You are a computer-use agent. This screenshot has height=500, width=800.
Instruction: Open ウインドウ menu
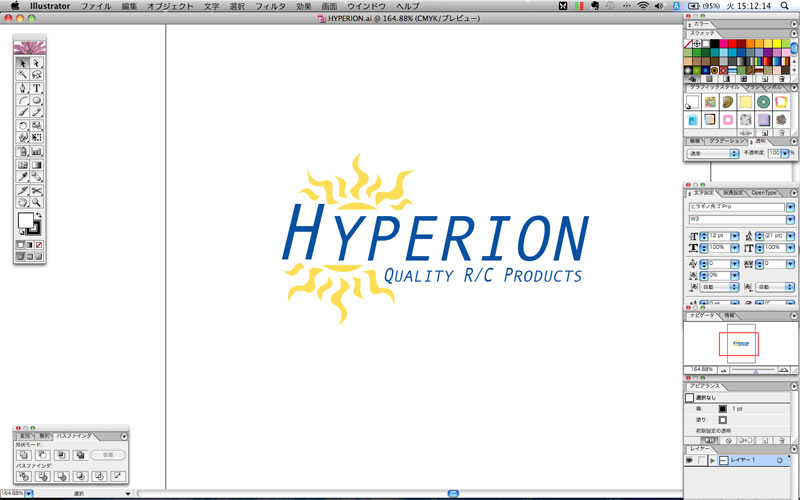point(366,6)
